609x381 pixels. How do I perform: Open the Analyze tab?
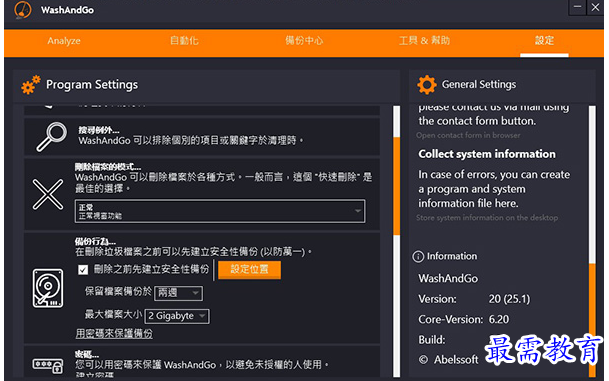[x=64, y=41]
